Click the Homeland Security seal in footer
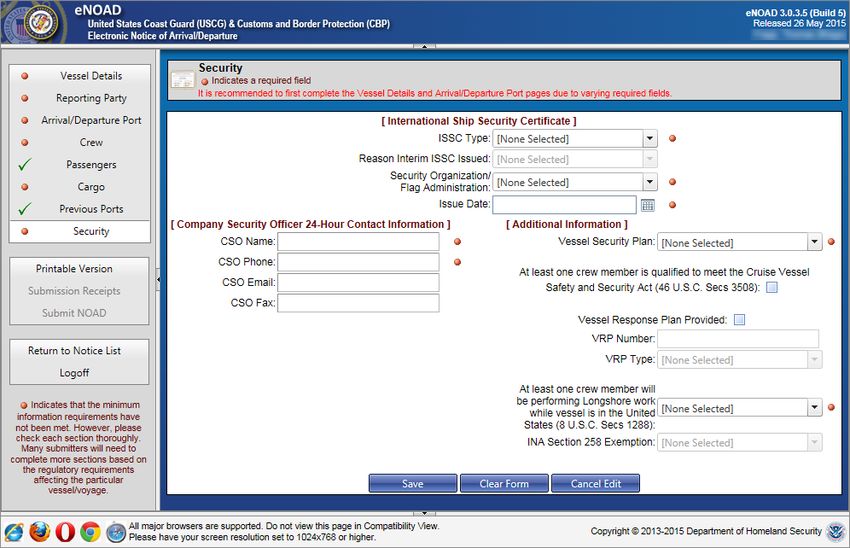The width and height of the screenshot is (850, 548). (835, 532)
